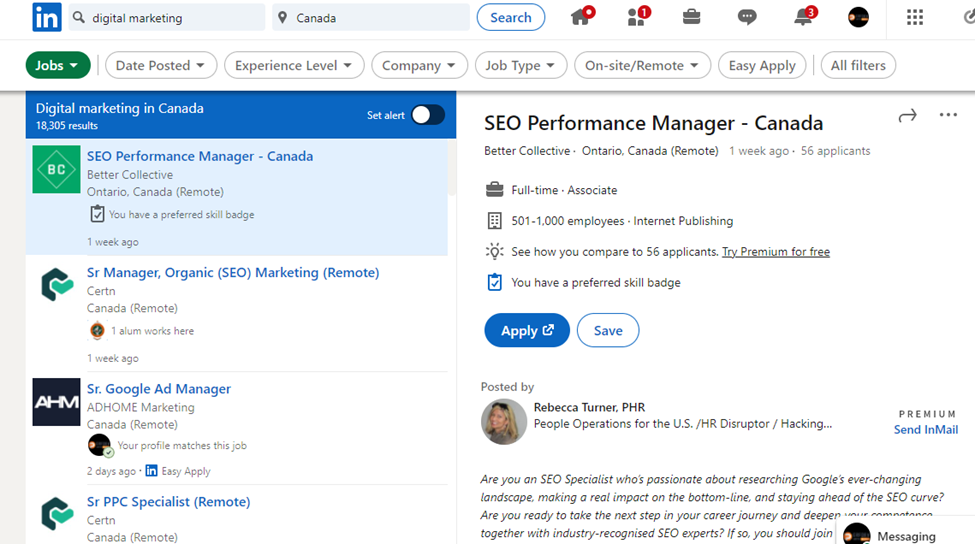The height and width of the screenshot is (544, 975).
Task: Click '1 alum works here' text
Action: click(x=152, y=331)
